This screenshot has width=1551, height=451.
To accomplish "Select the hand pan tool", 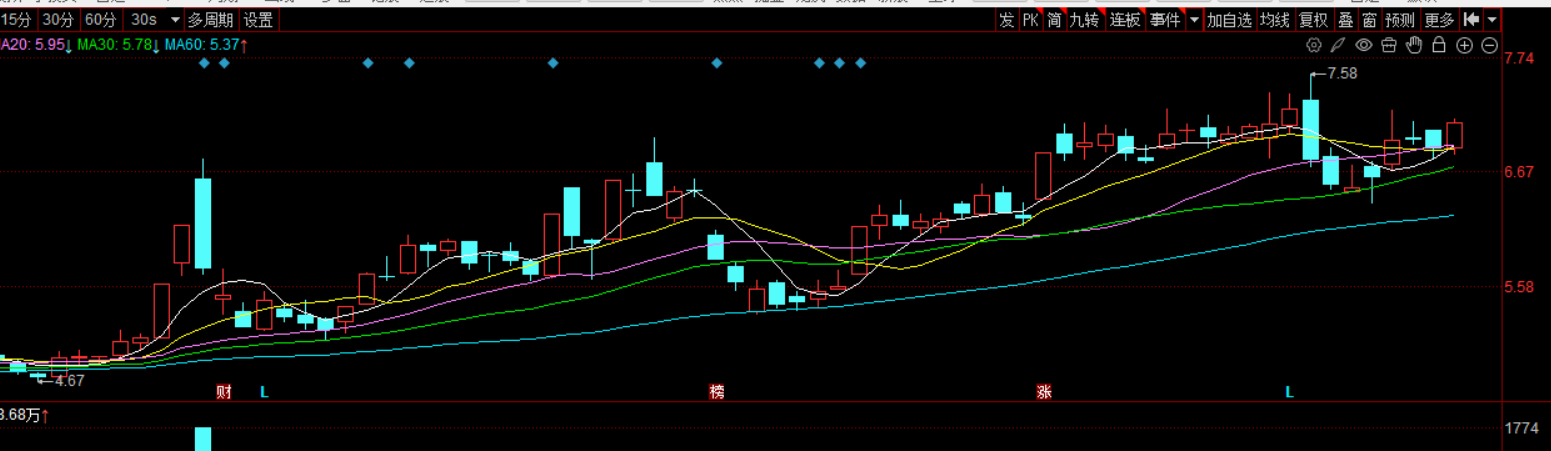I will point(1414,45).
